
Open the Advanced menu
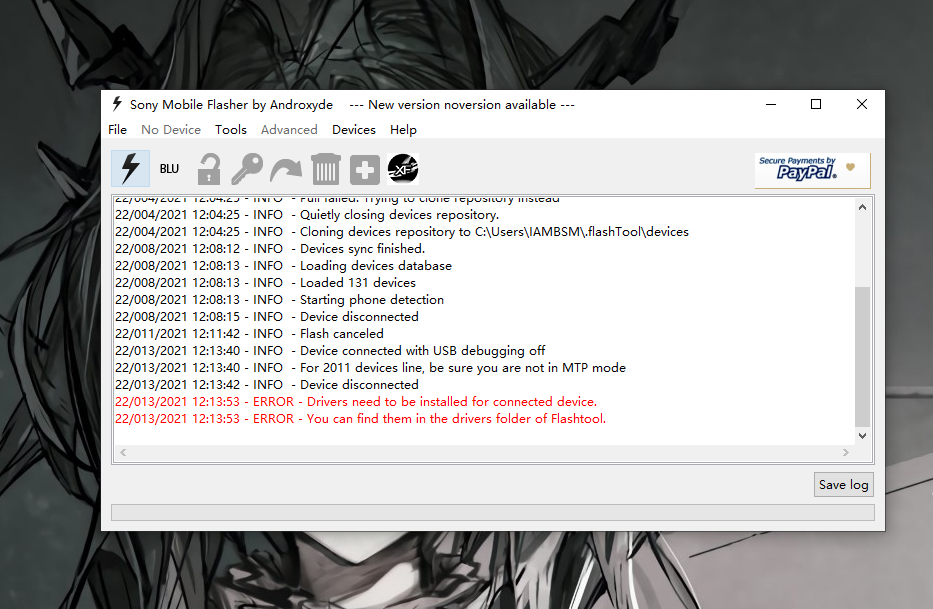[289, 130]
